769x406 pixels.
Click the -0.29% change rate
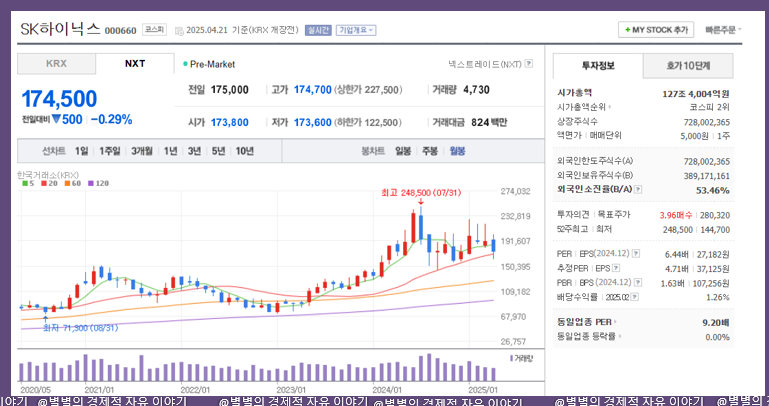[x=111, y=120]
